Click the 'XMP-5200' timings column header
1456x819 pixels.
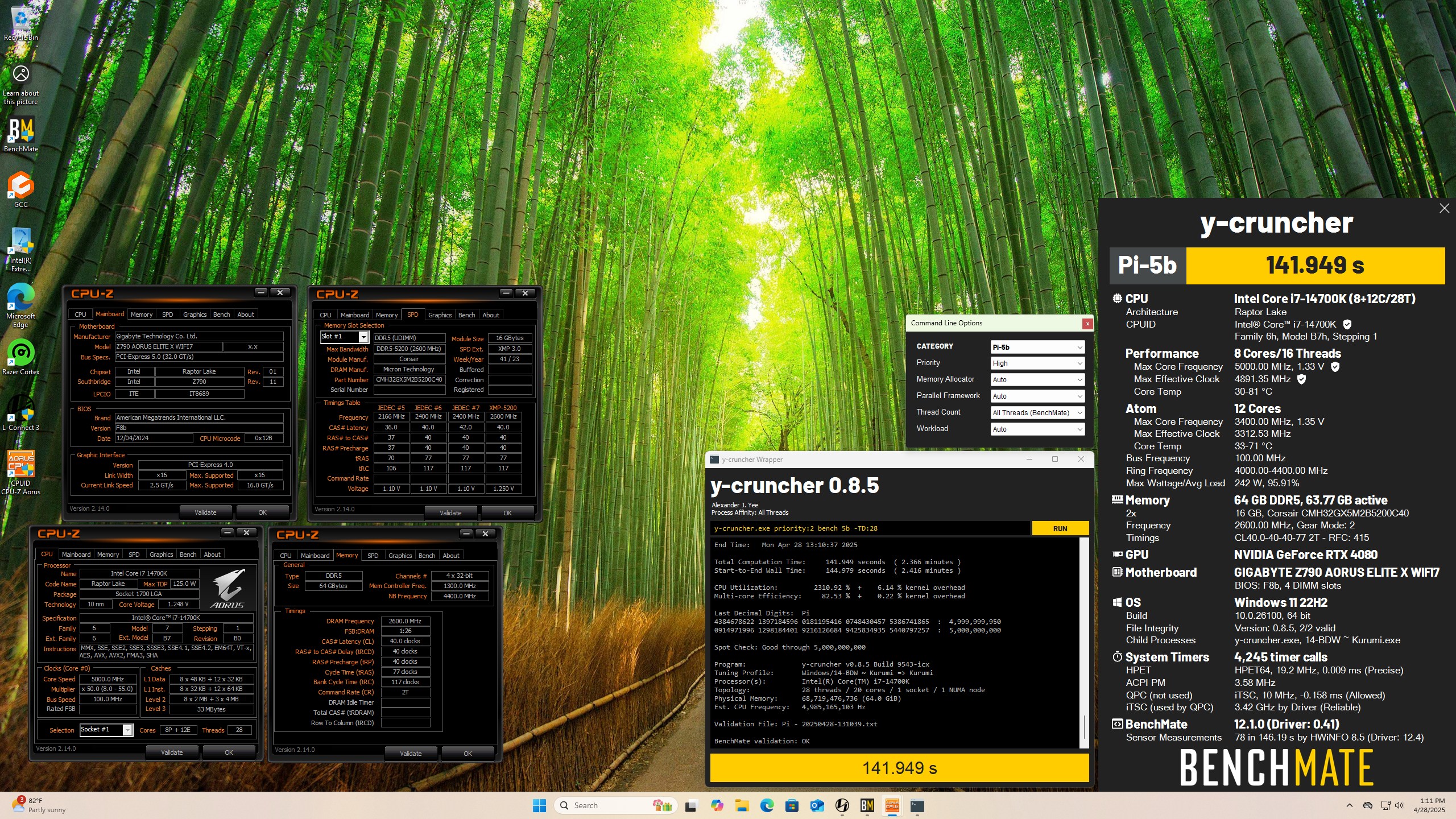point(503,408)
